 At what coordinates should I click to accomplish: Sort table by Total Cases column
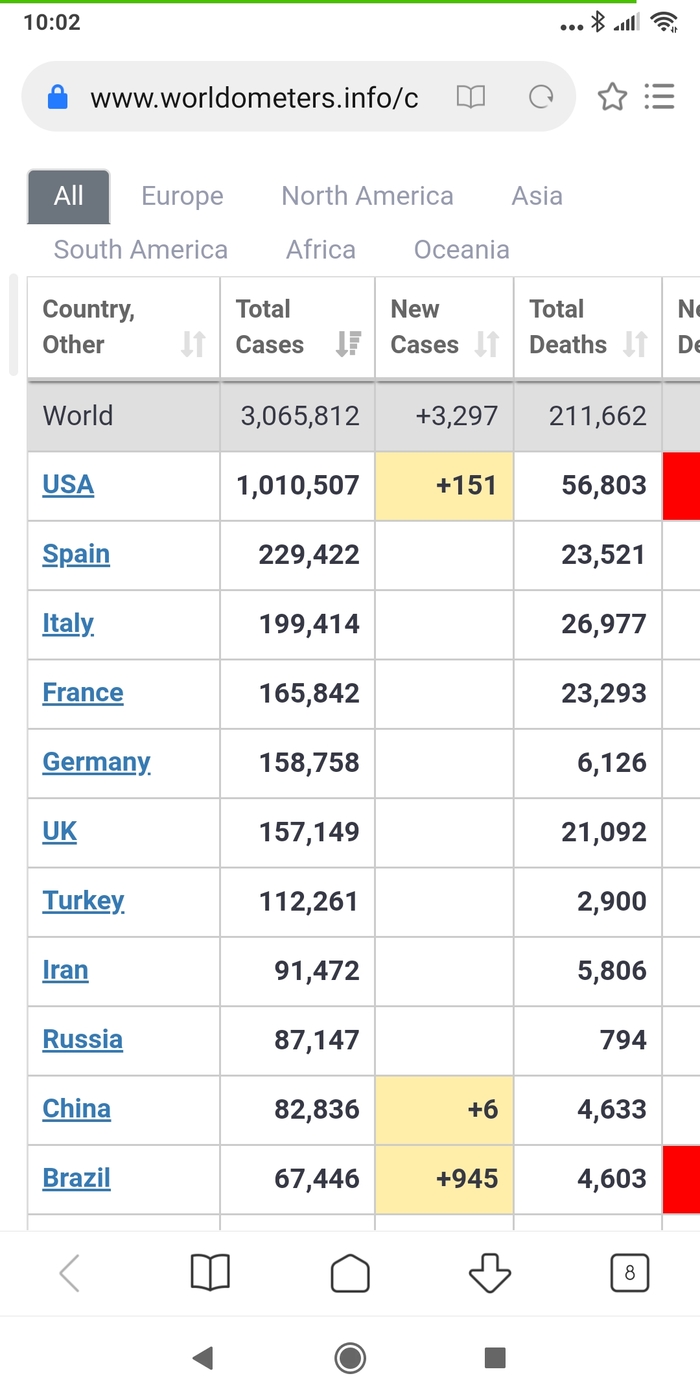(297, 328)
